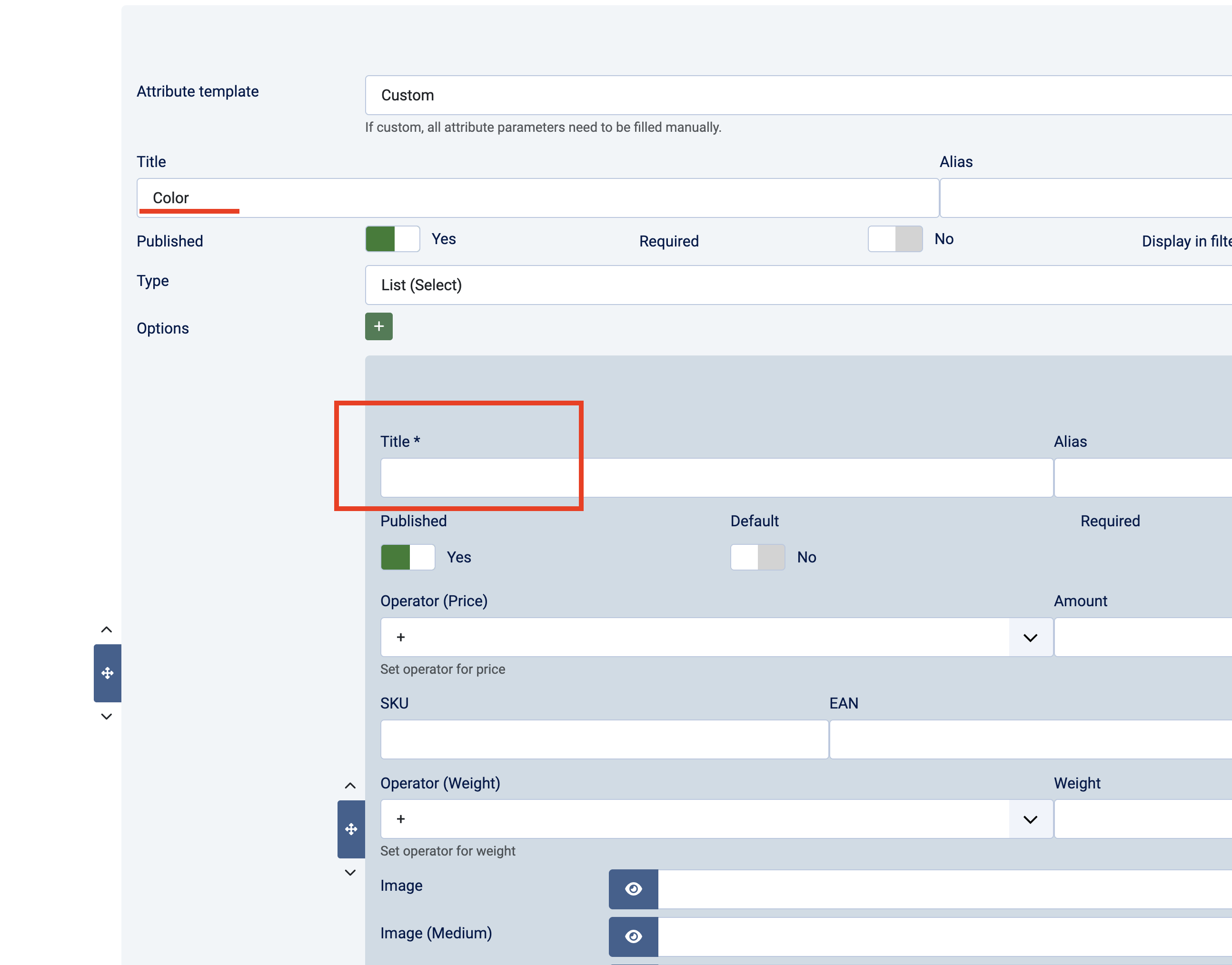Click the option Title required input field
The image size is (1232, 965).
715,478
